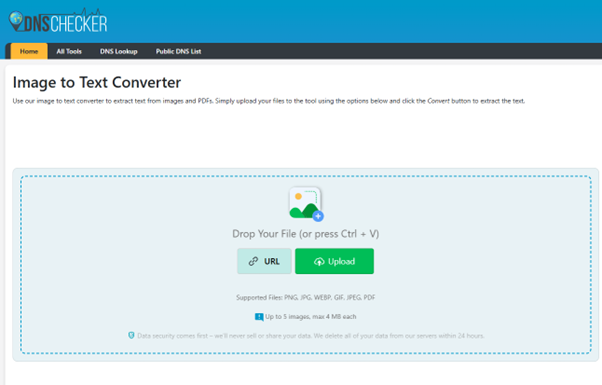This screenshot has height=385, width=602.
Task: Click the description paragraph starting "Use our image to text converter"
Action: click(269, 101)
